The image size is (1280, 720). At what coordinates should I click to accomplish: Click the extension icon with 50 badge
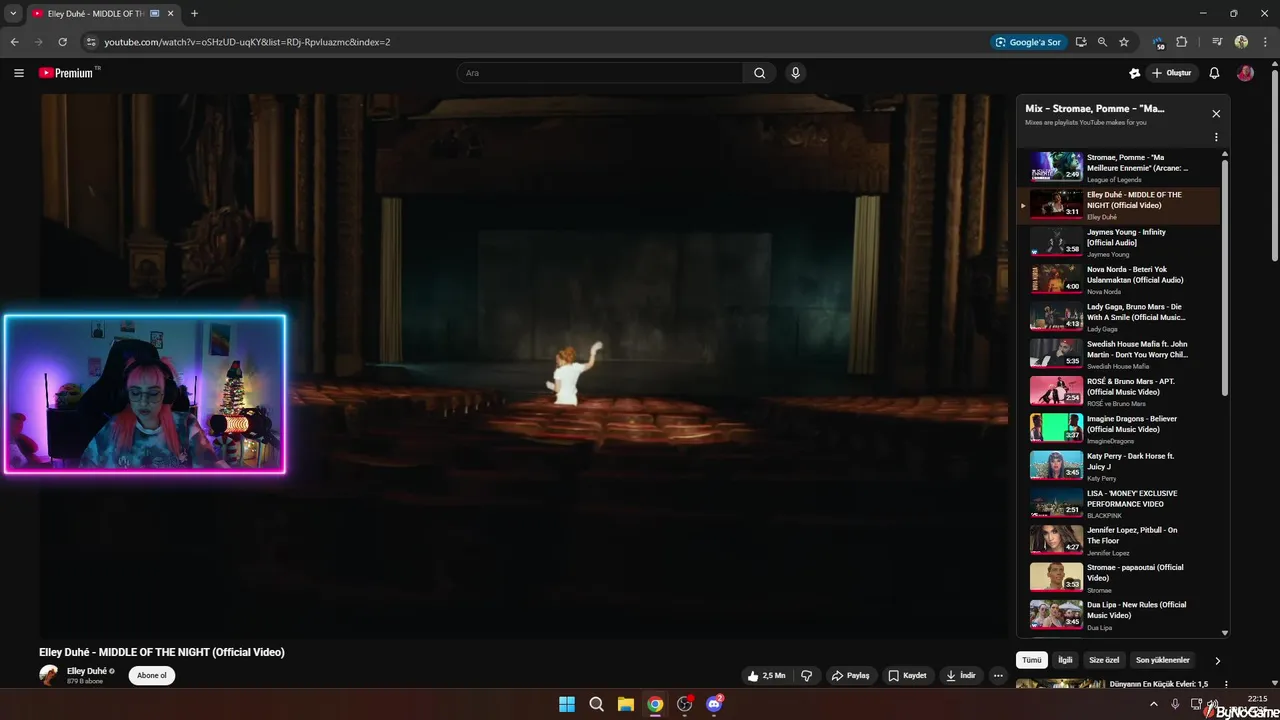1159,43
